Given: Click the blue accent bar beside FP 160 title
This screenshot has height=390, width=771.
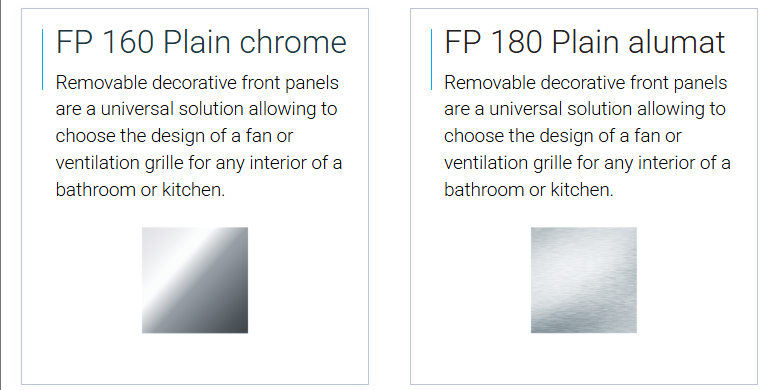Looking at the screenshot, I should (43, 60).
